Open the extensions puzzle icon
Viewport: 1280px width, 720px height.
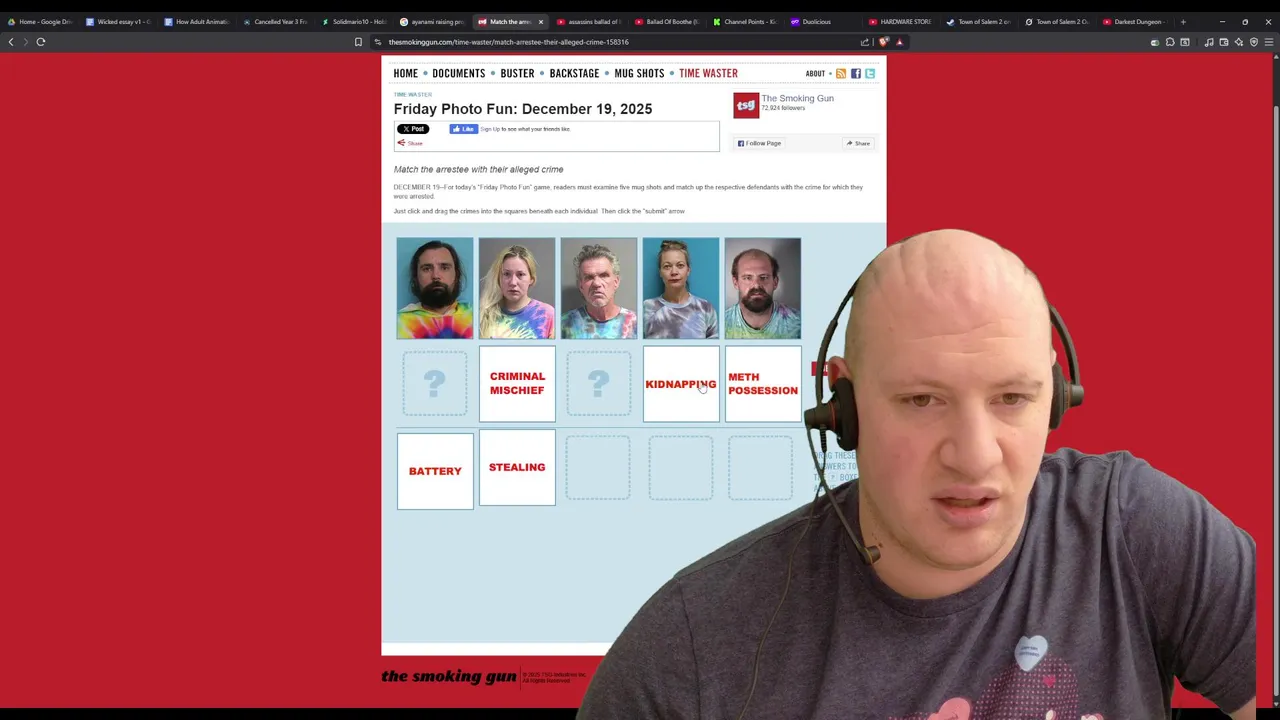point(1170,42)
